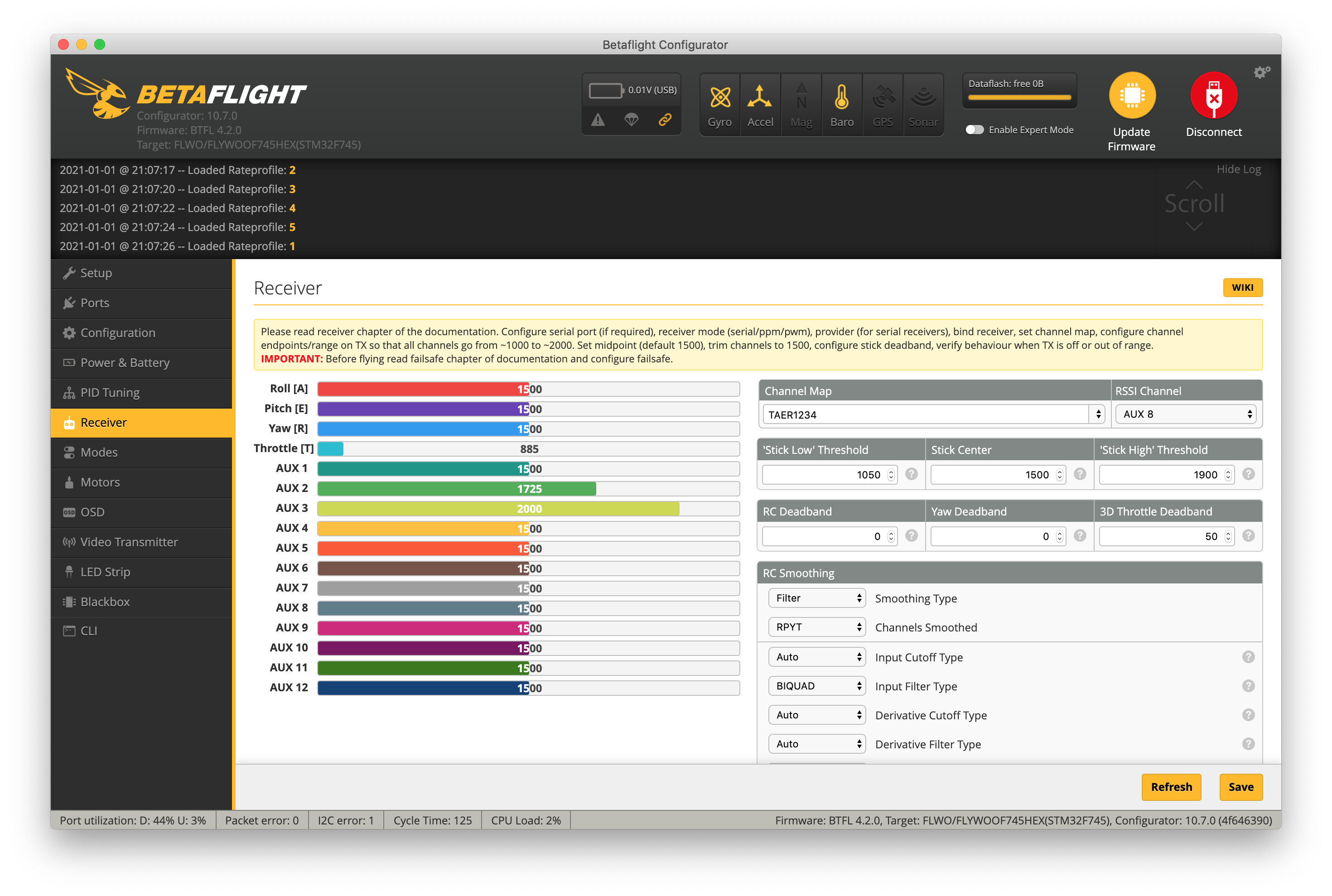The image size is (1332, 896).
Task: Open the Configuration tab
Action: [141, 333]
